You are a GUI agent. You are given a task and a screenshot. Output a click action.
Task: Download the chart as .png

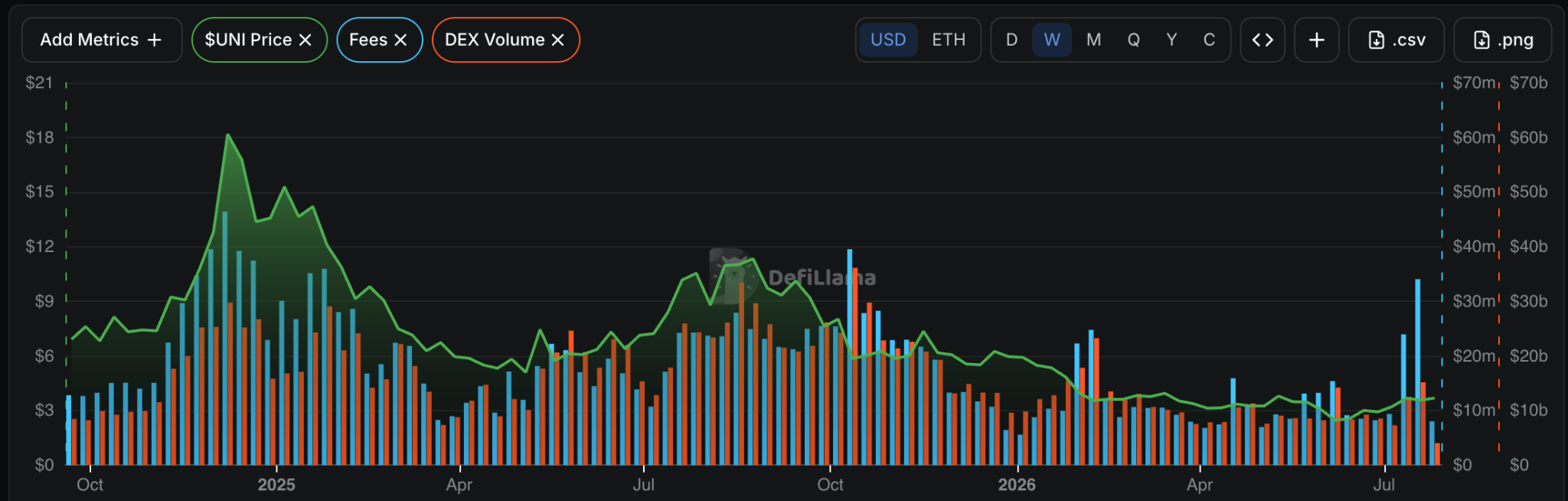(1503, 40)
